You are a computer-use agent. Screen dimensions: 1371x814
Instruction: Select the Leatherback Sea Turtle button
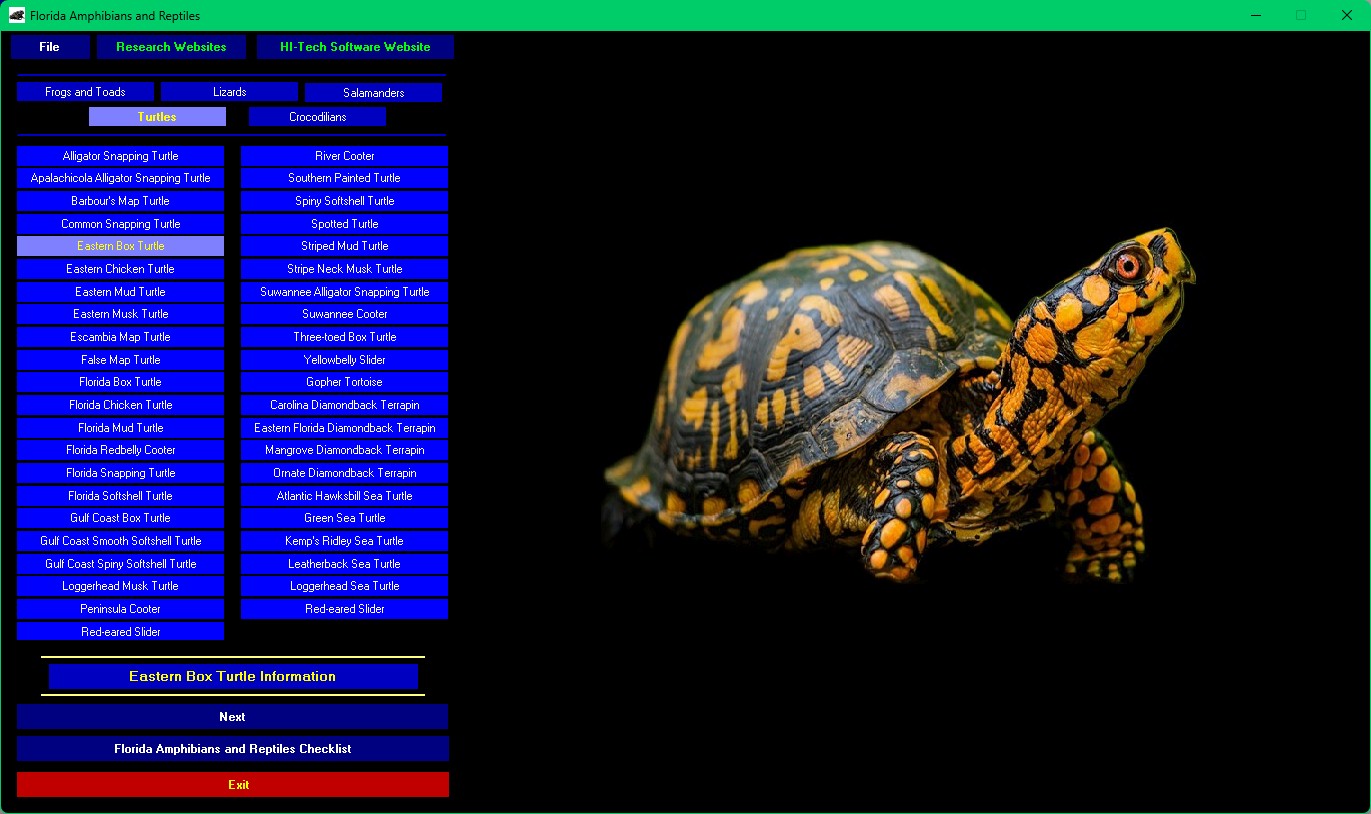(344, 564)
